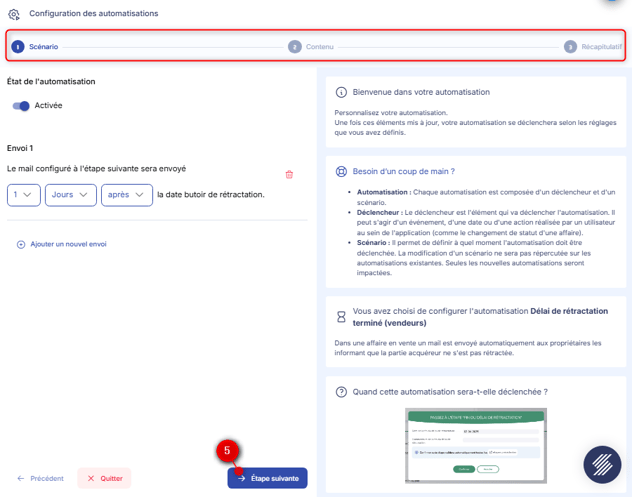
Task: Jump to the Récapitulatif step
Action: click(593, 47)
